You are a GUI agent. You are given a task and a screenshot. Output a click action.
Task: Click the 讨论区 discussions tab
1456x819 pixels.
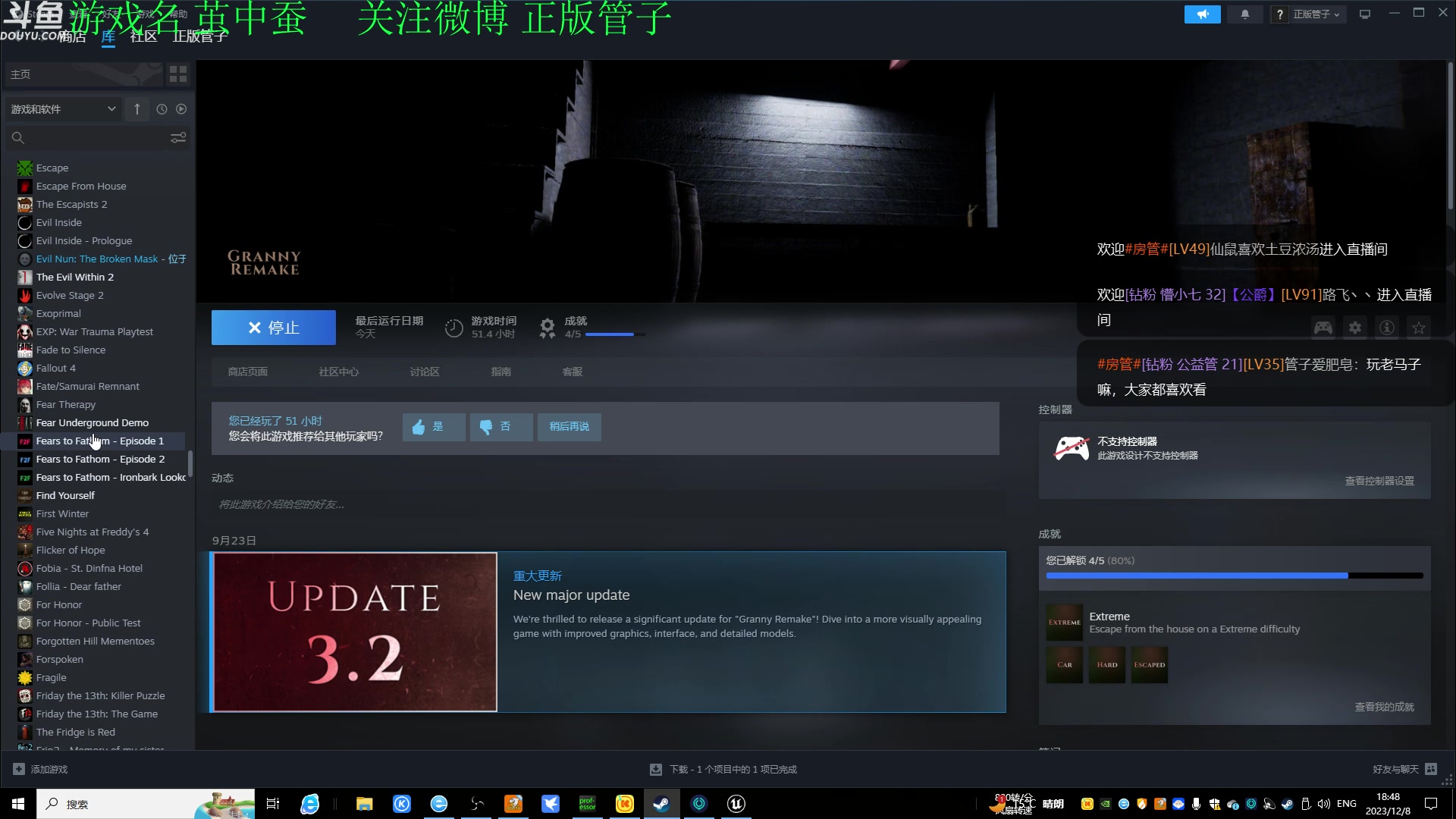[x=424, y=371]
